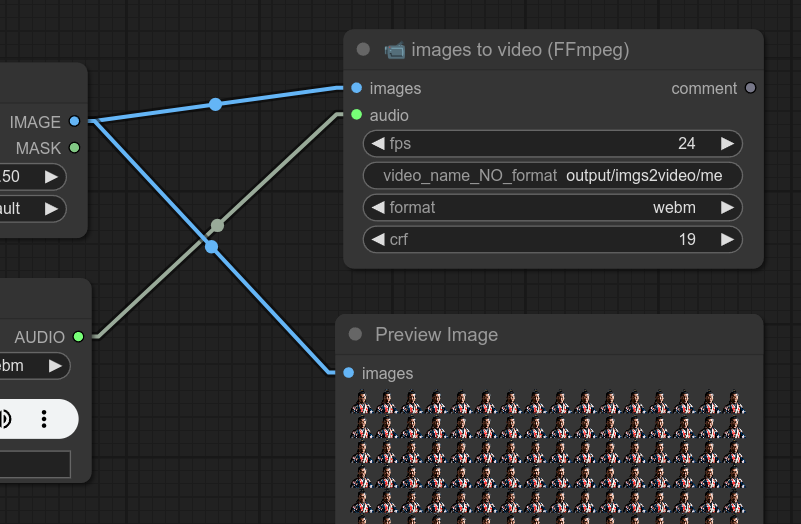The width and height of the screenshot is (801, 524).
Task: Click midpoint dot on the gray audio link
Action: tap(217, 226)
